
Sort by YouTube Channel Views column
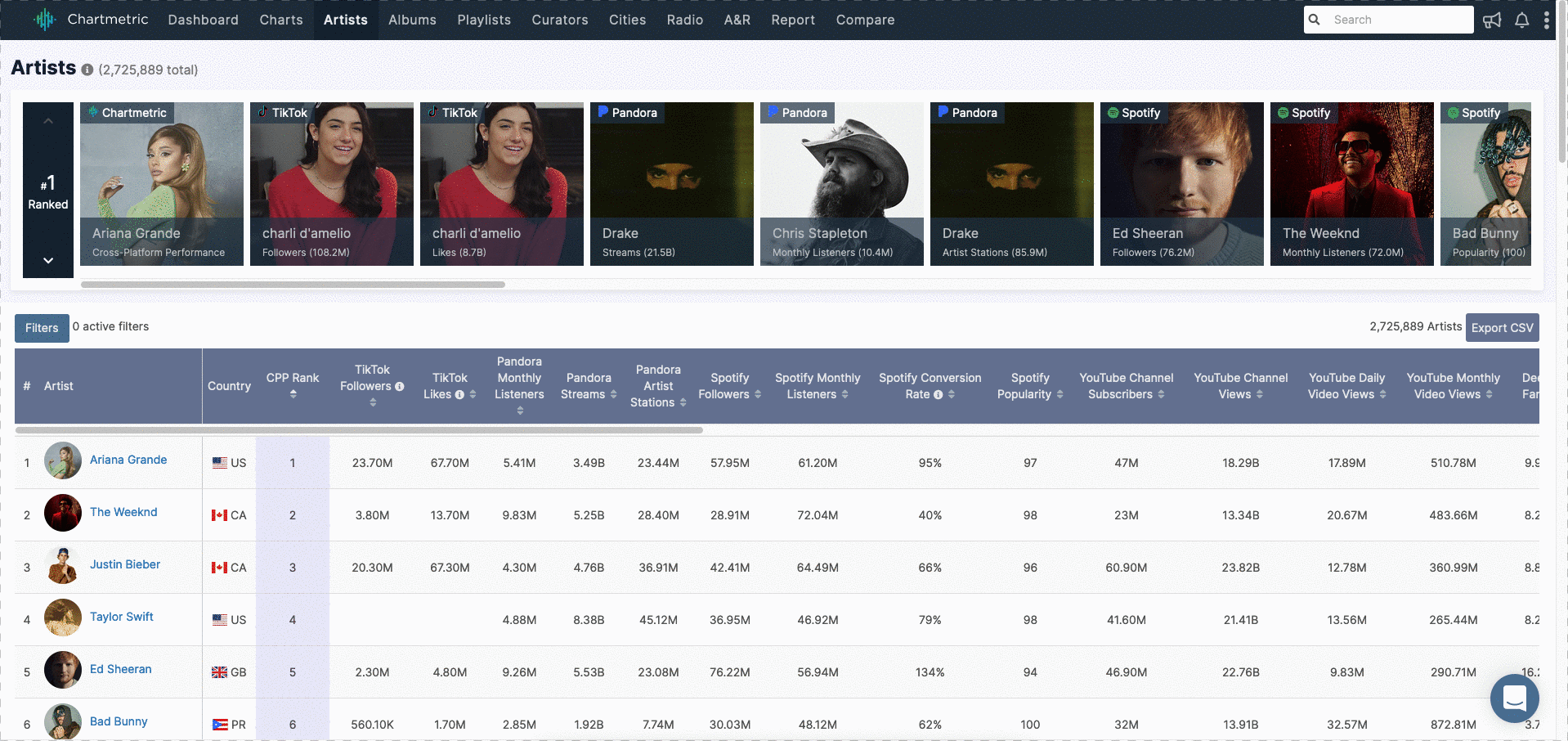(1259, 395)
